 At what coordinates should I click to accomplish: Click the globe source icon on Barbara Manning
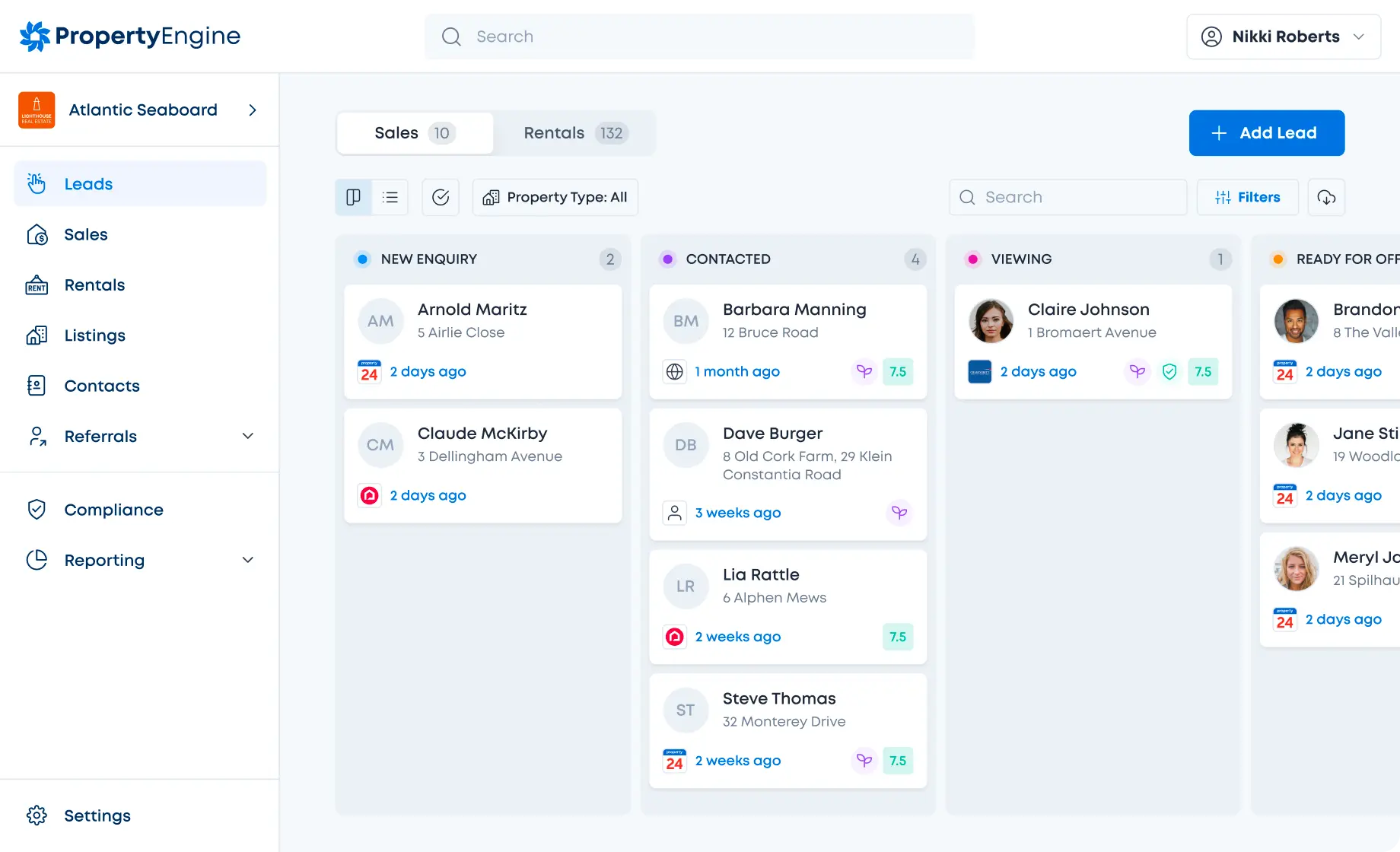coord(675,372)
